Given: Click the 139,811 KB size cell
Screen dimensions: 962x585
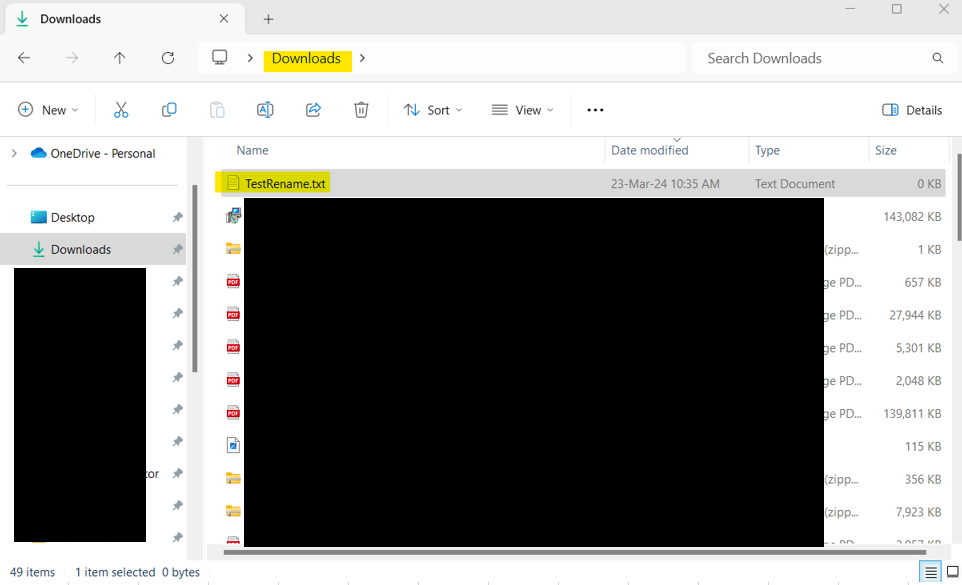Looking at the screenshot, I should (x=912, y=413).
